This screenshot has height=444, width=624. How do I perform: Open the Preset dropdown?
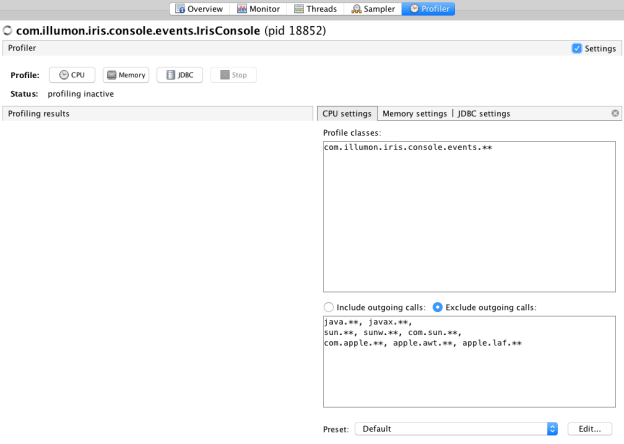click(x=458, y=428)
